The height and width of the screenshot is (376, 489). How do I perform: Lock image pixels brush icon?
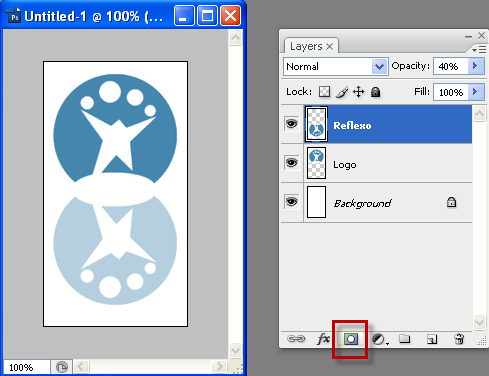tap(342, 92)
